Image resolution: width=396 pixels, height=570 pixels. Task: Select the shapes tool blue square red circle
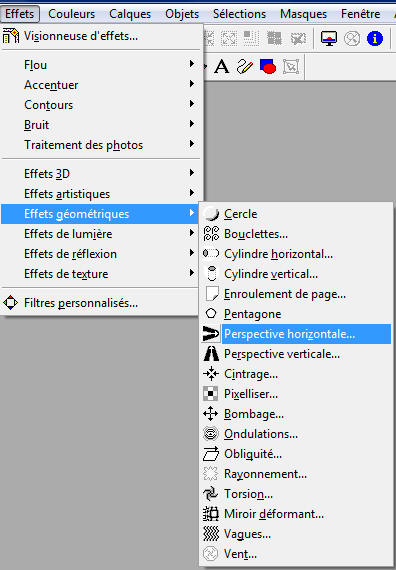268,67
